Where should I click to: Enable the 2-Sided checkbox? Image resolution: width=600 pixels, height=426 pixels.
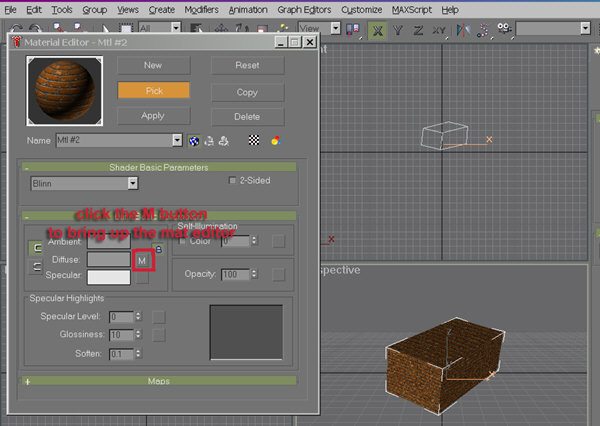[x=232, y=180]
